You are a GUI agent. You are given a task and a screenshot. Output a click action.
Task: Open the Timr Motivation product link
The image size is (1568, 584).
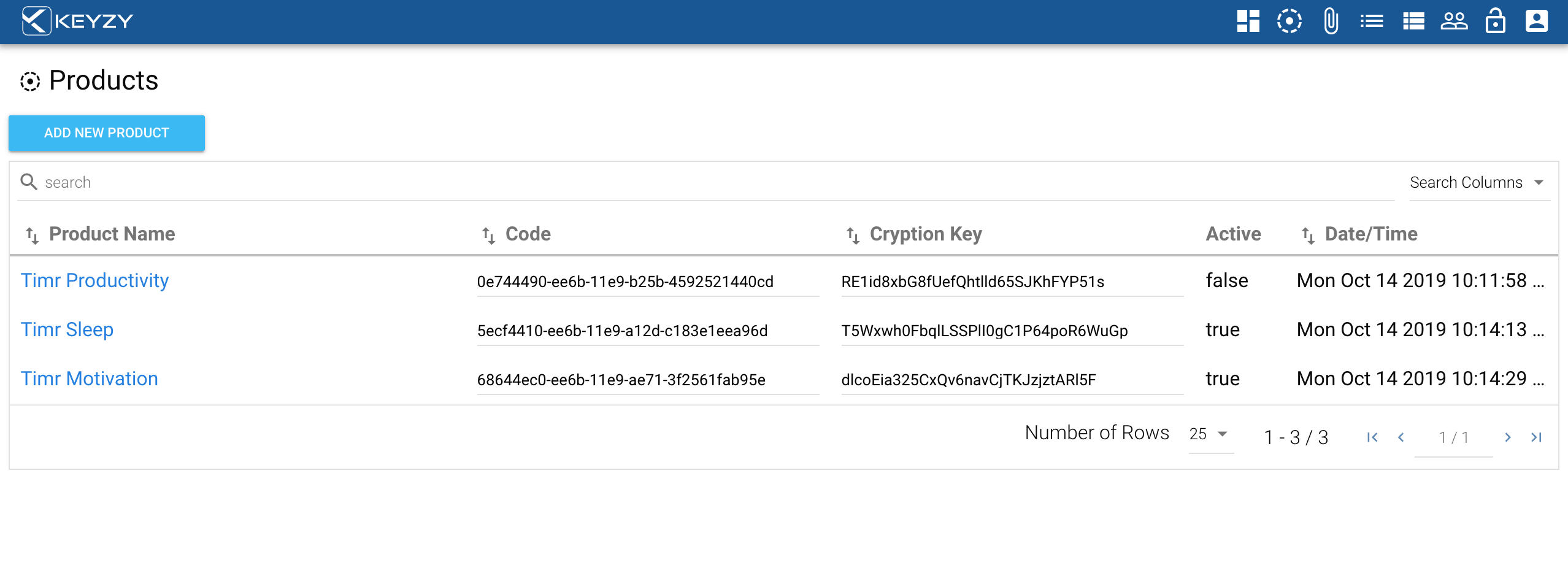(x=90, y=378)
